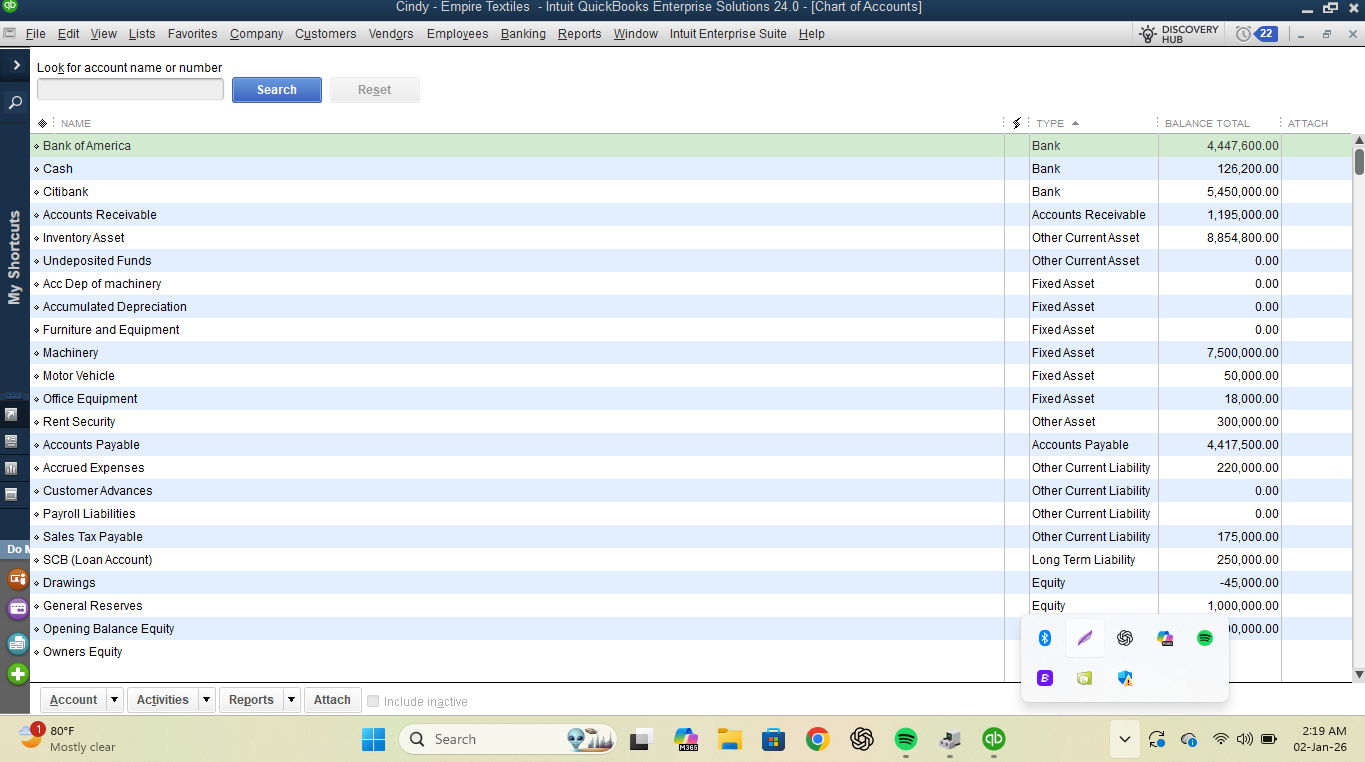
Task: Open Windows Security shield tray icon
Action: [1125, 678]
